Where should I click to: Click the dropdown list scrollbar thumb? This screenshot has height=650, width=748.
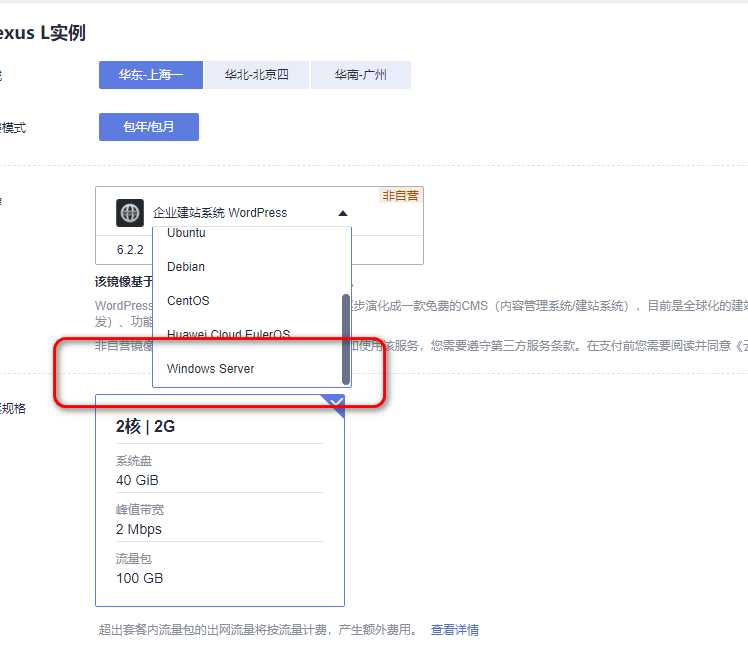pyautogui.click(x=346, y=339)
